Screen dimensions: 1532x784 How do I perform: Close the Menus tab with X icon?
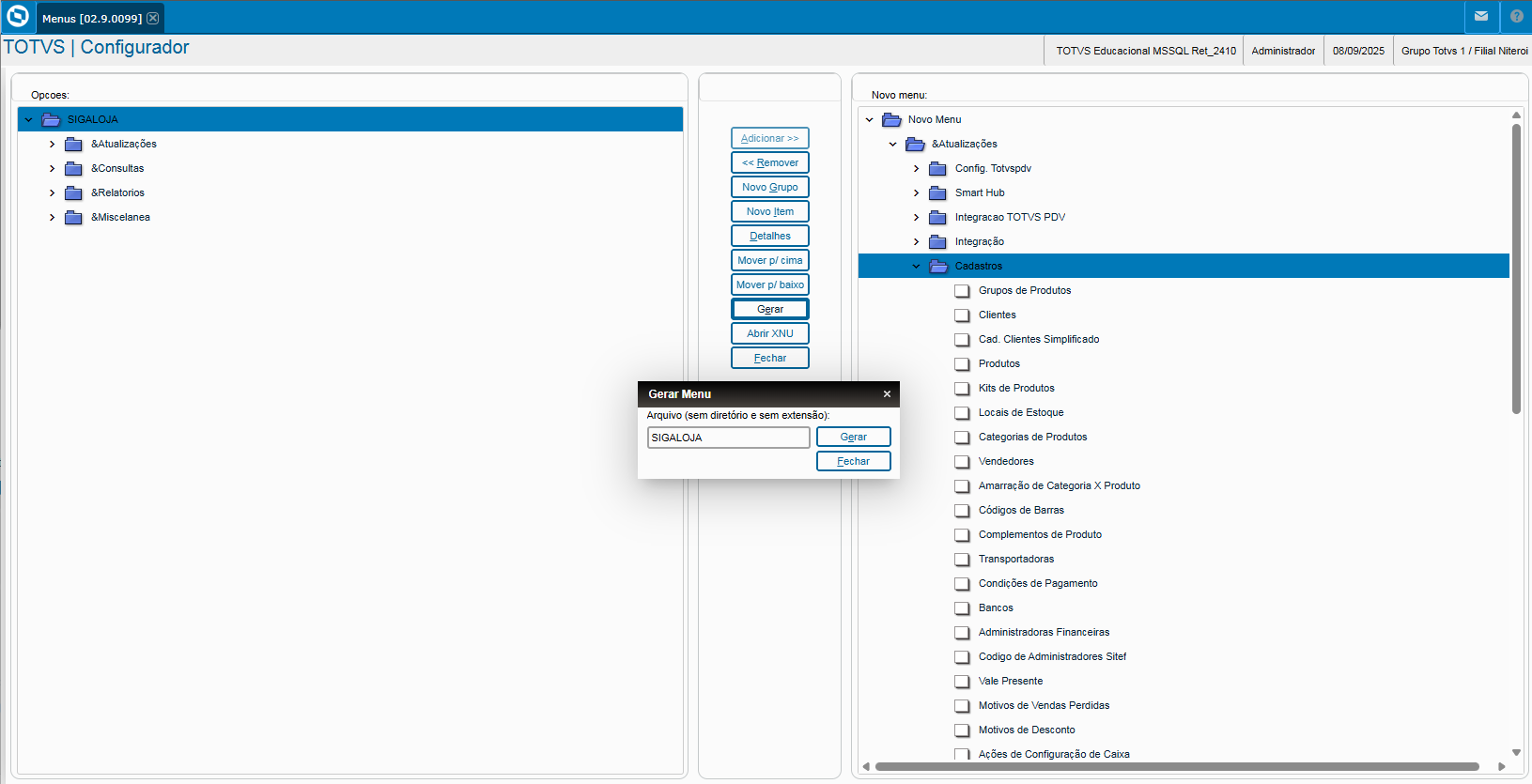point(153,18)
